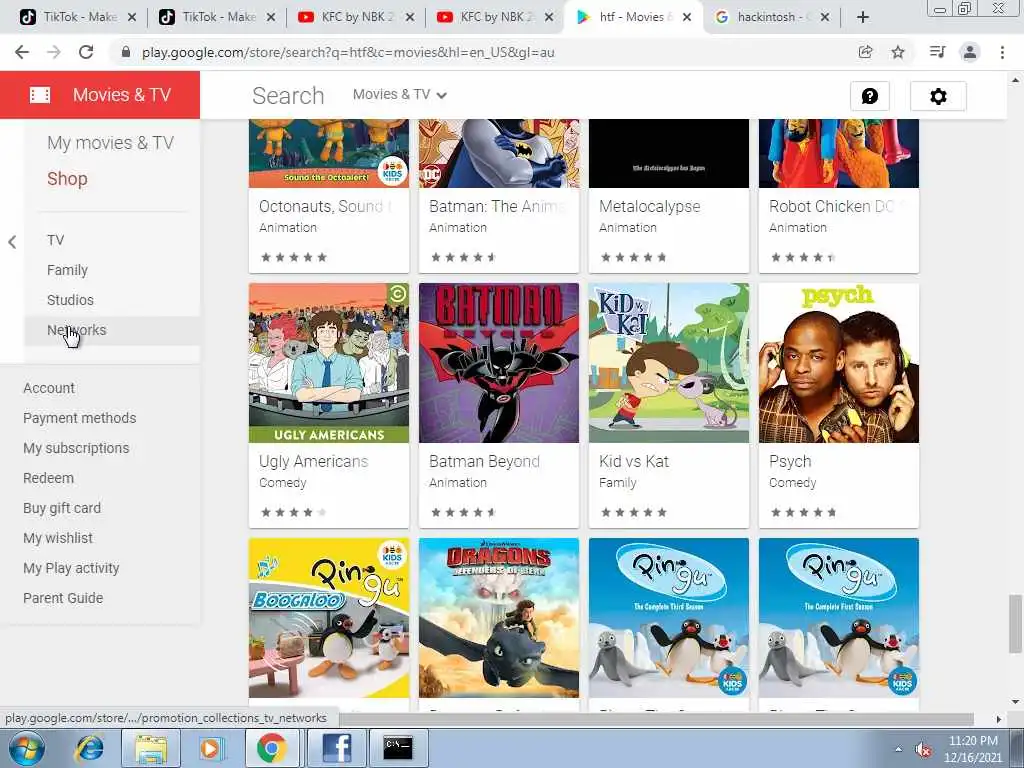Open the Parent Guide link

click(63, 599)
